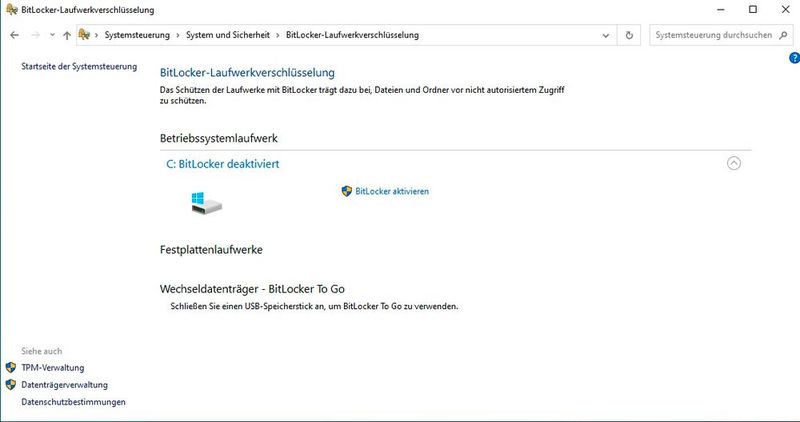This screenshot has width=800, height=422.
Task: Click BitLocker-Laufwerkverschlüsselung breadcrumb
Action: click(x=352, y=35)
